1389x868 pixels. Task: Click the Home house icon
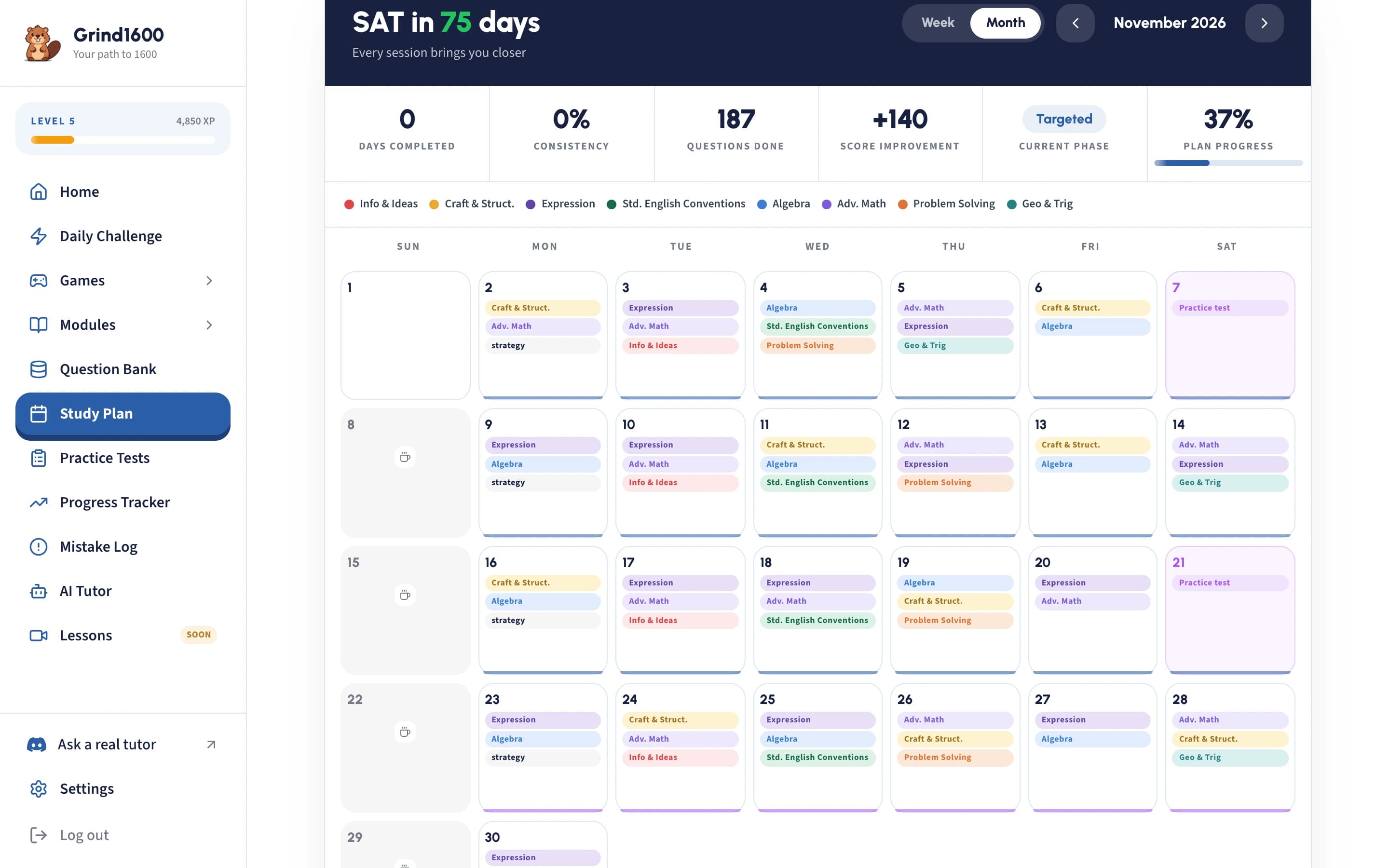39,192
